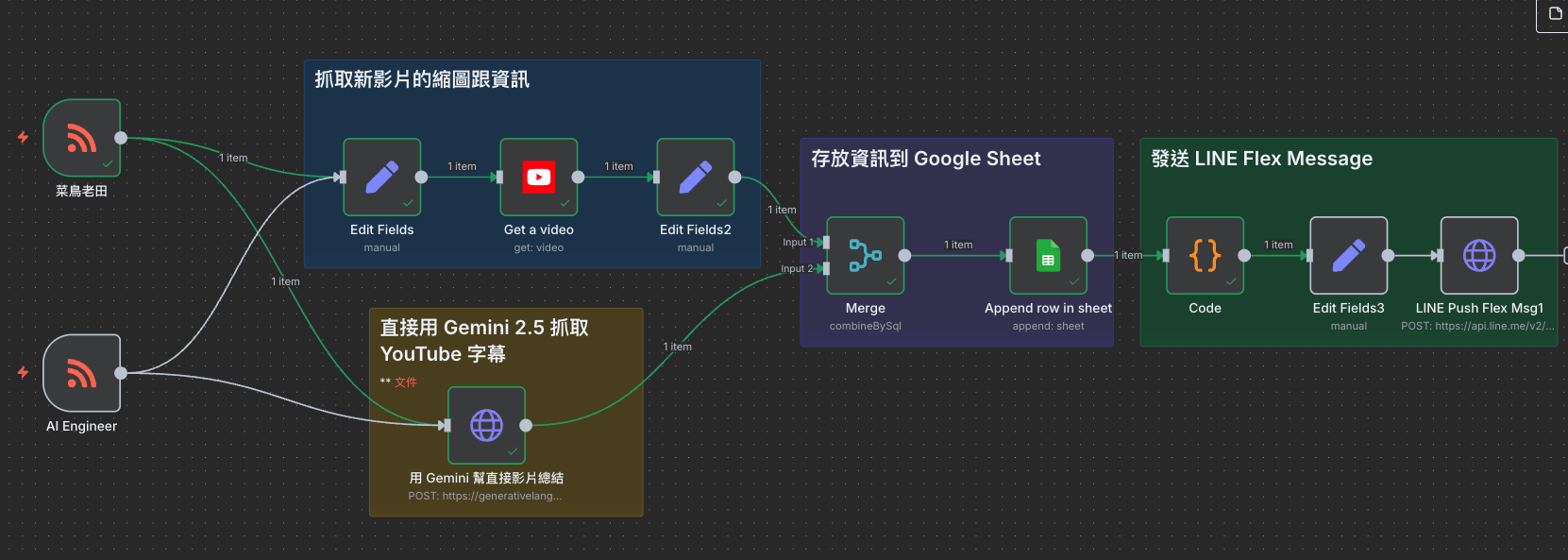Click the POST: https://generativelang... subtitle
This screenshot has height=560, width=1568.
point(485,496)
